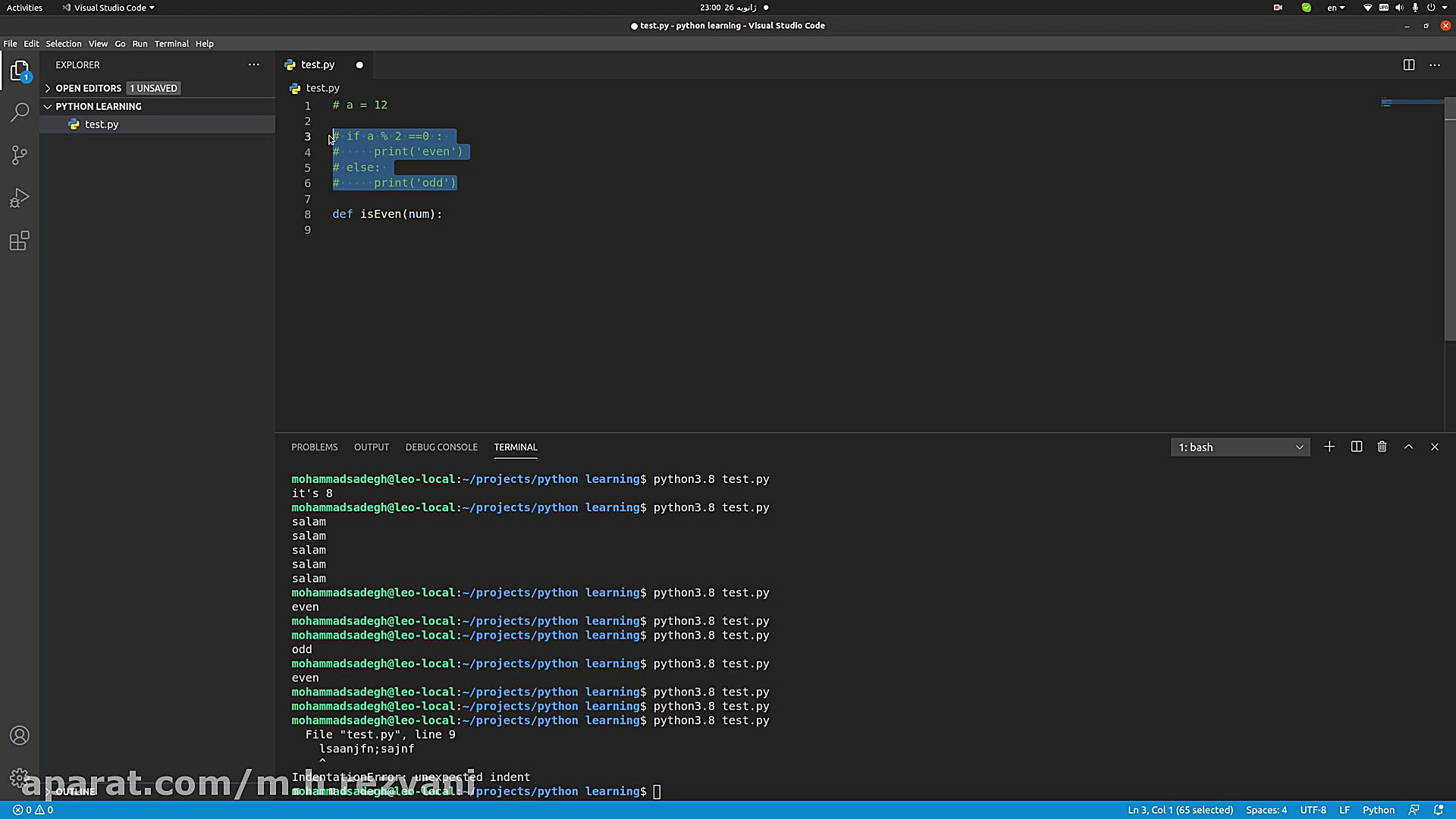
Task: Open the Terminal menu
Action: (x=171, y=43)
